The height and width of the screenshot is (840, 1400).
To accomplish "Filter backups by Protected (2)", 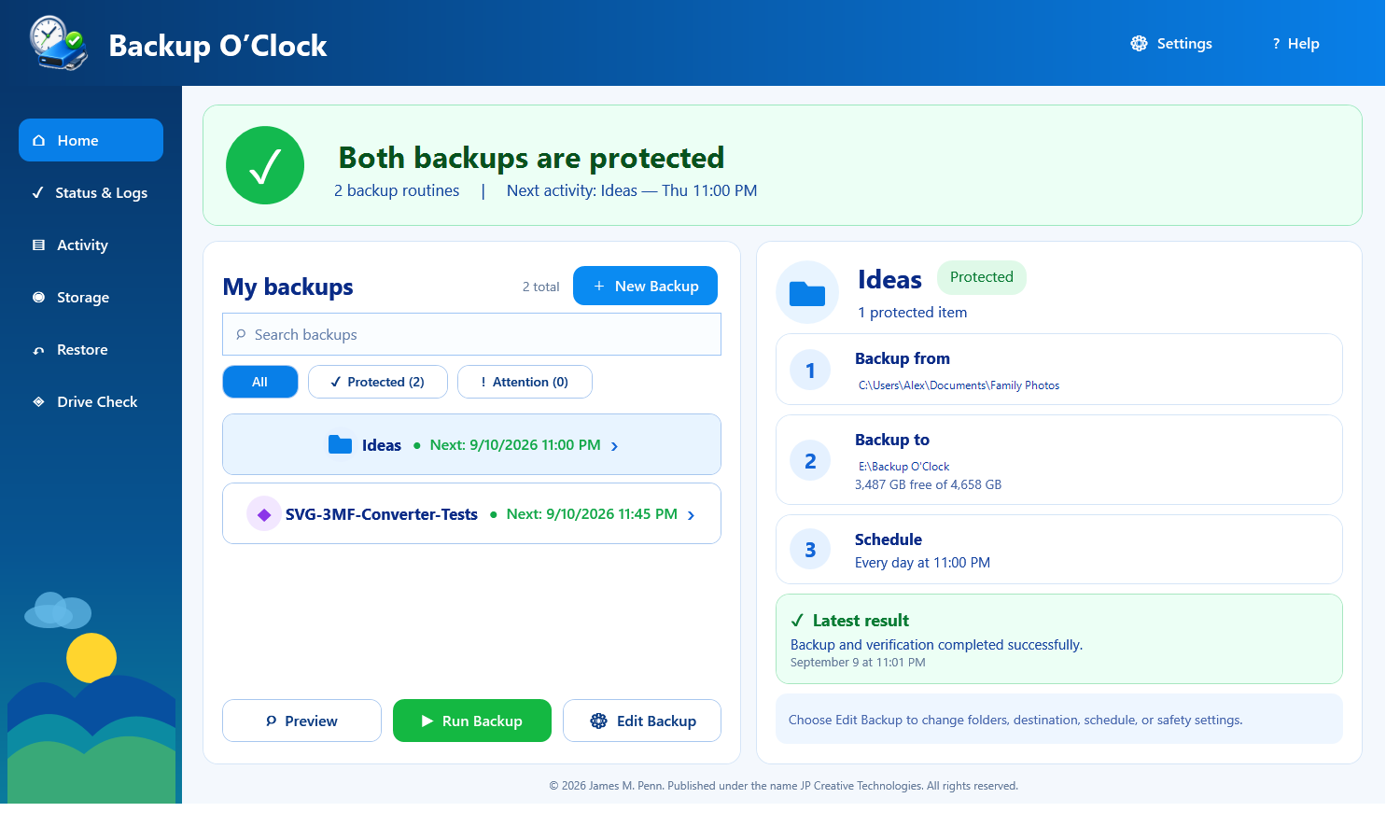I will tap(378, 382).
